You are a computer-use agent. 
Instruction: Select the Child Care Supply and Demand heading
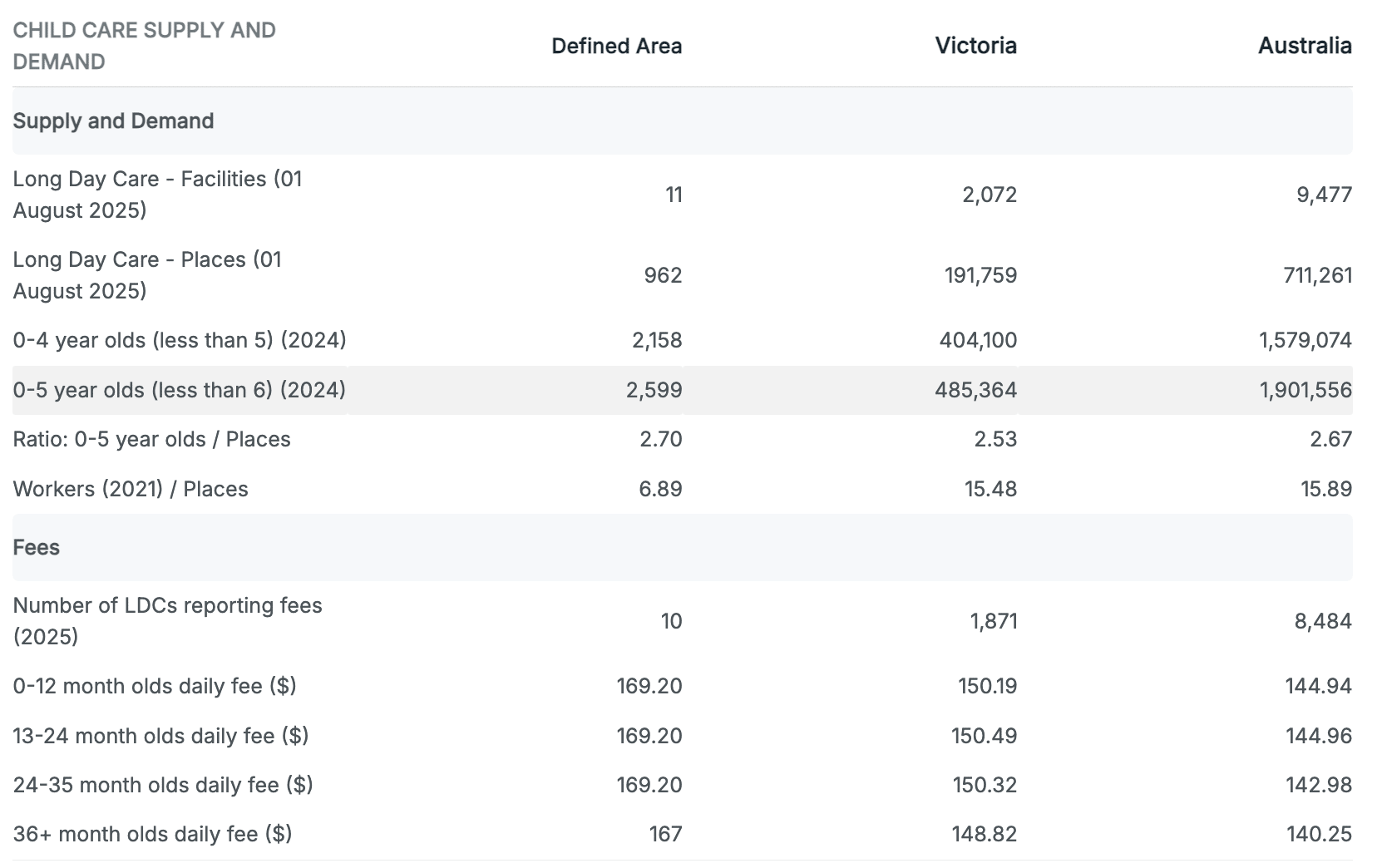pos(144,46)
